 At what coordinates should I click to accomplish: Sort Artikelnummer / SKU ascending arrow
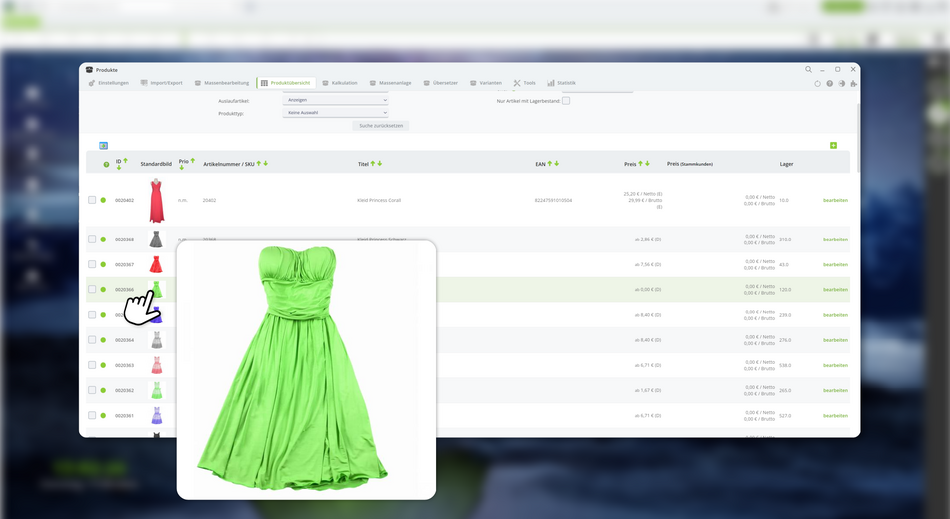[259, 164]
